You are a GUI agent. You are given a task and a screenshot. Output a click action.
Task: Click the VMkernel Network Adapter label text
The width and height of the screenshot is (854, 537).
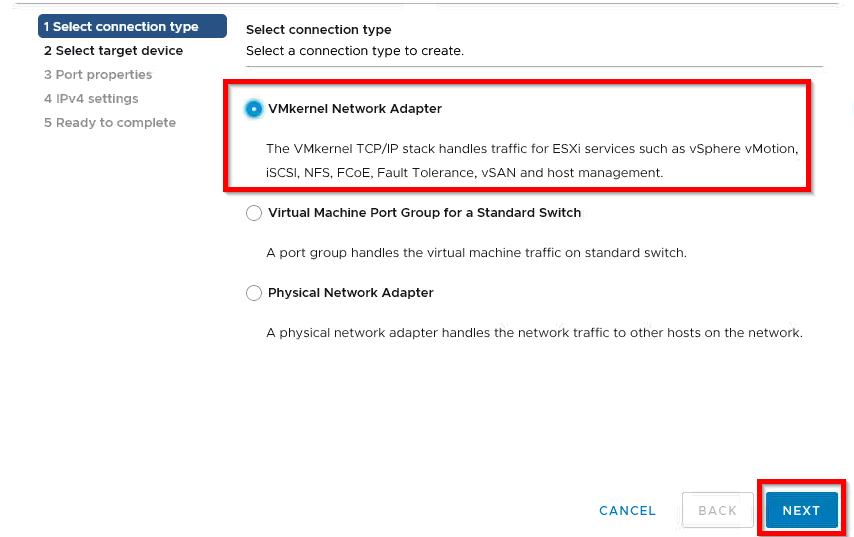(355, 109)
